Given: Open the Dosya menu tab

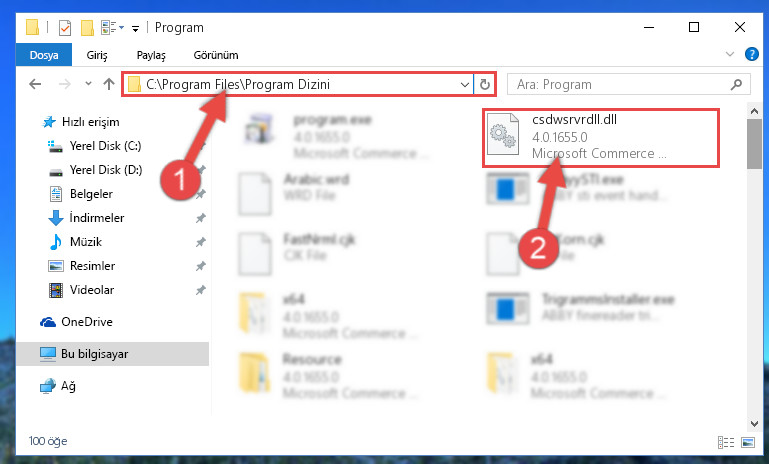Looking at the screenshot, I should (x=44, y=55).
